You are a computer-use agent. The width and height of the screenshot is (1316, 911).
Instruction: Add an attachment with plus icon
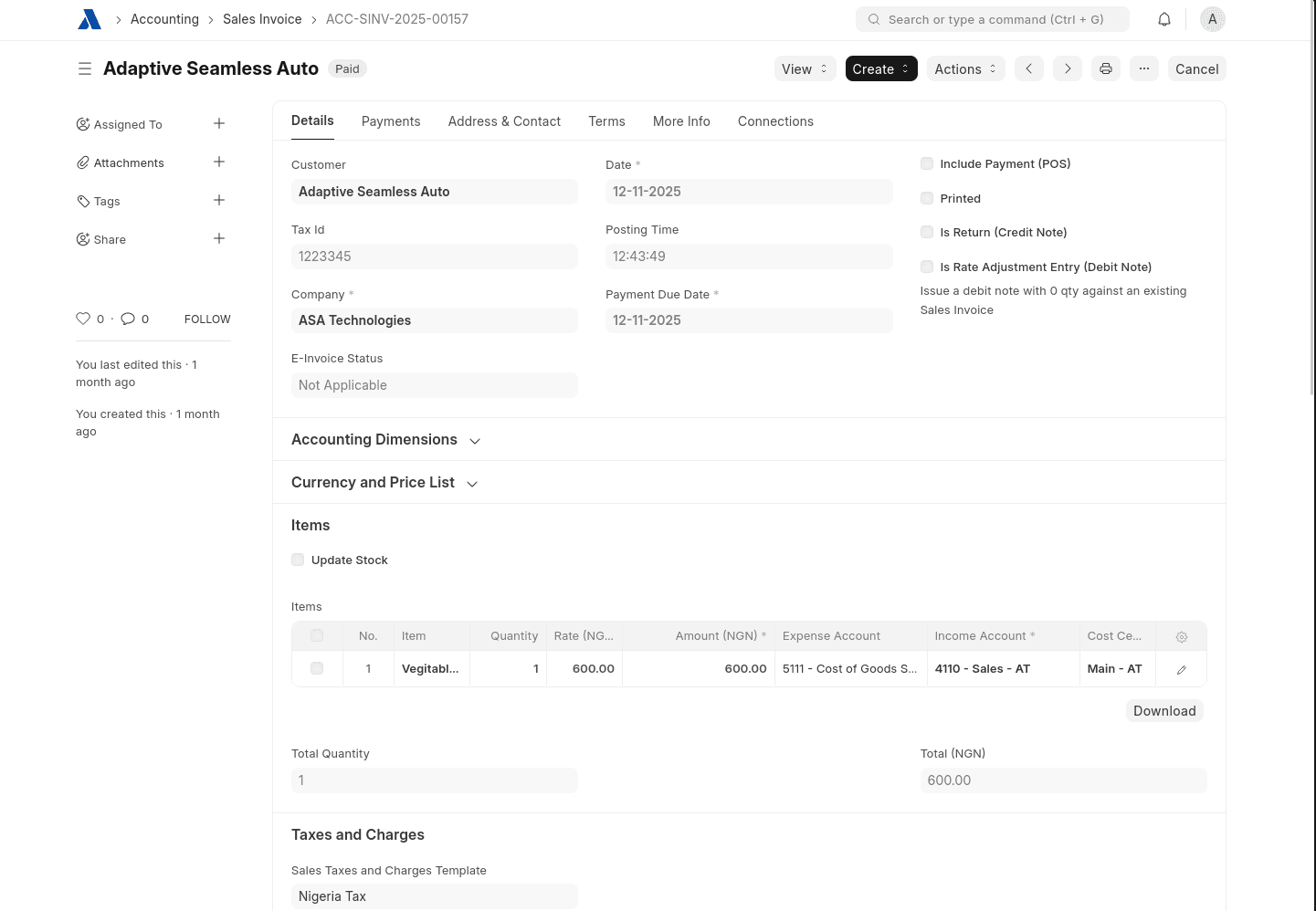point(219,162)
